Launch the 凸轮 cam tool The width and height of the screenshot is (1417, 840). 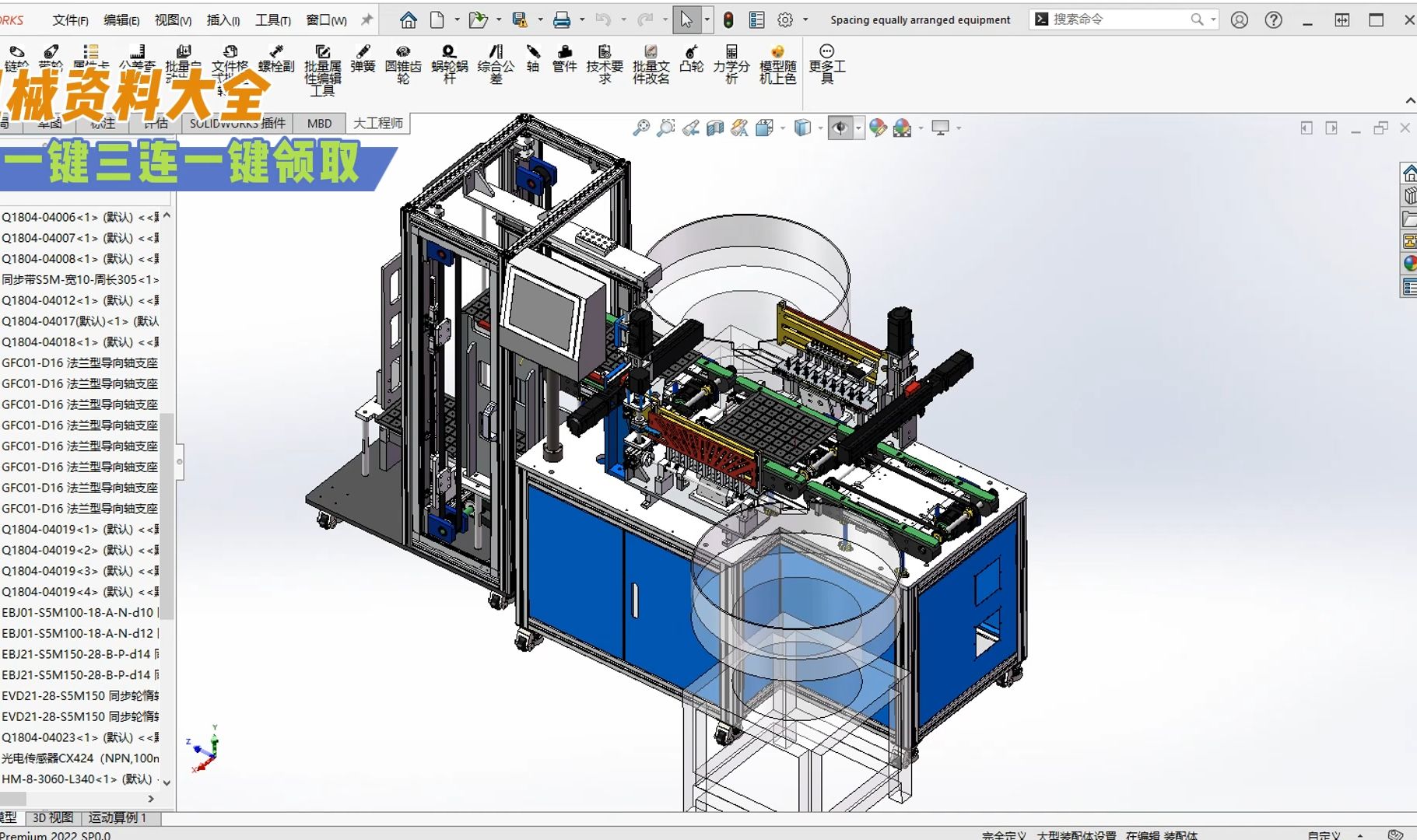pyautogui.click(x=691, y=59)
